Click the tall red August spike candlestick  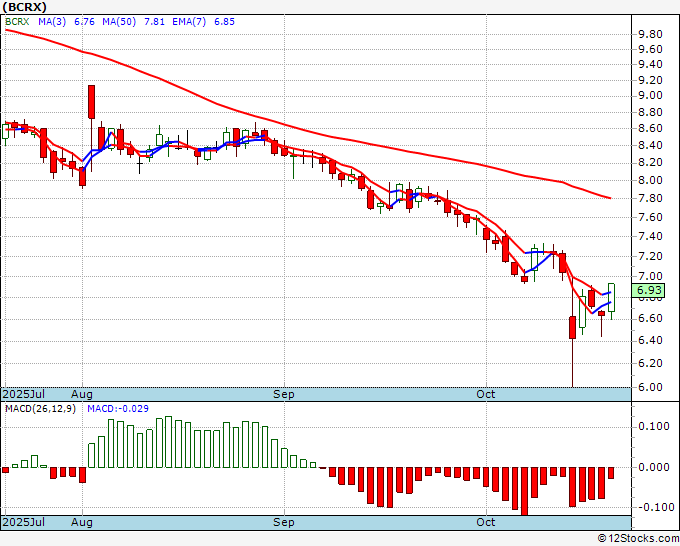coord(92,102)
